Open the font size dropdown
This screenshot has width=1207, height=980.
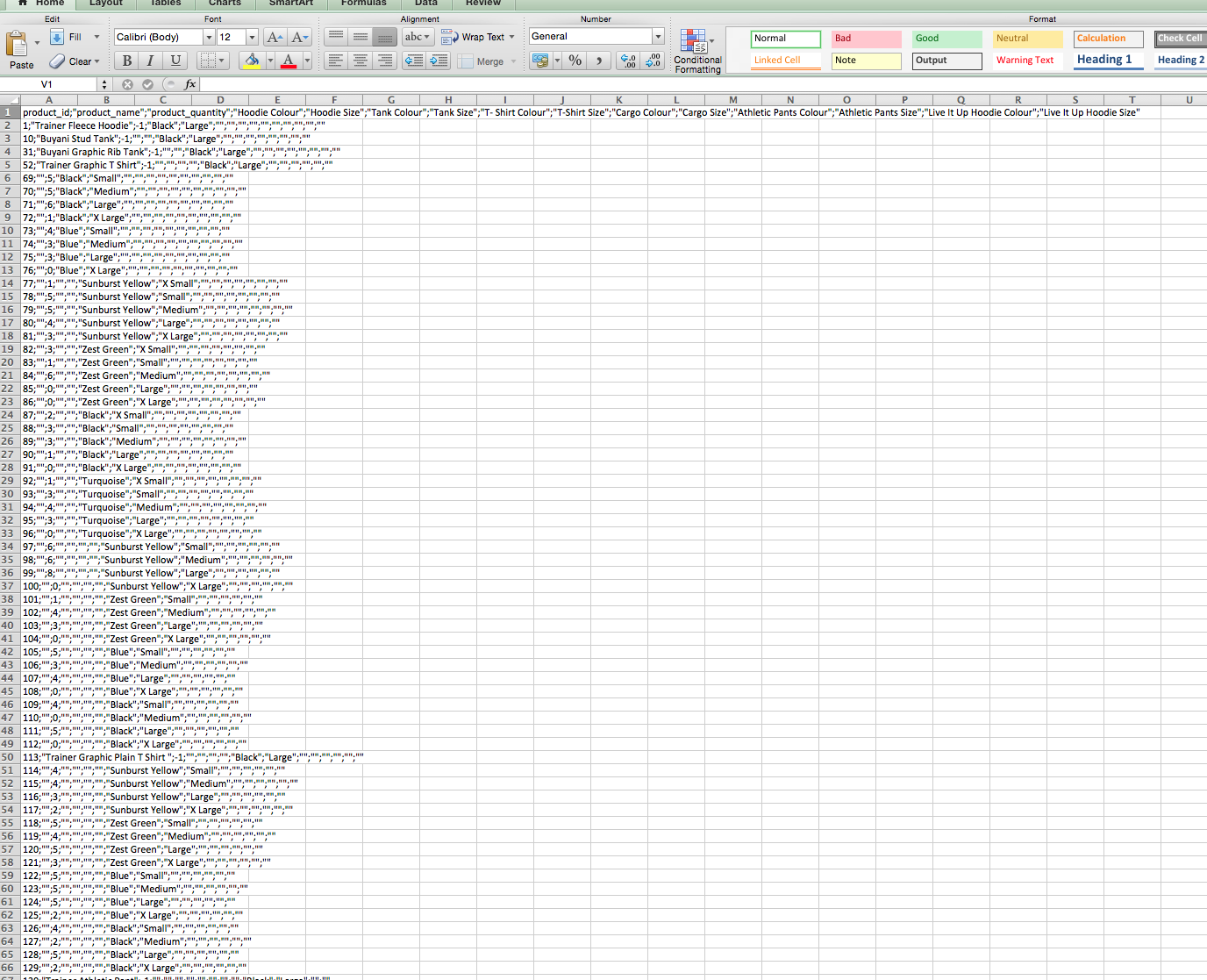click(252, 37)
